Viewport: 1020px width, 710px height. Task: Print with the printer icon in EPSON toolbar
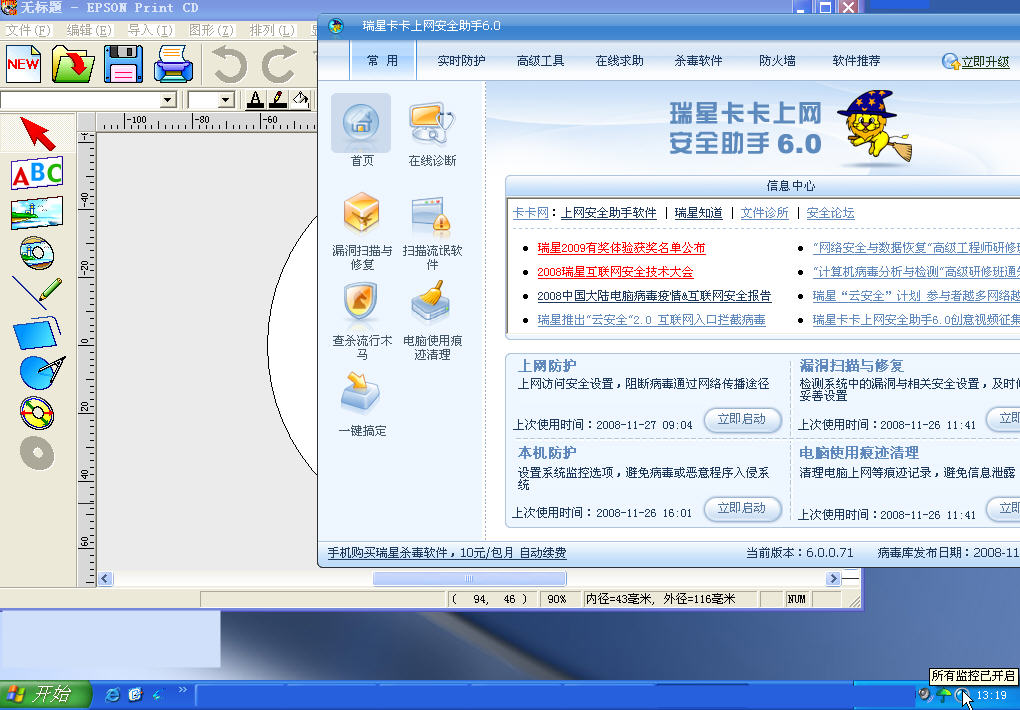pos(173,63)
